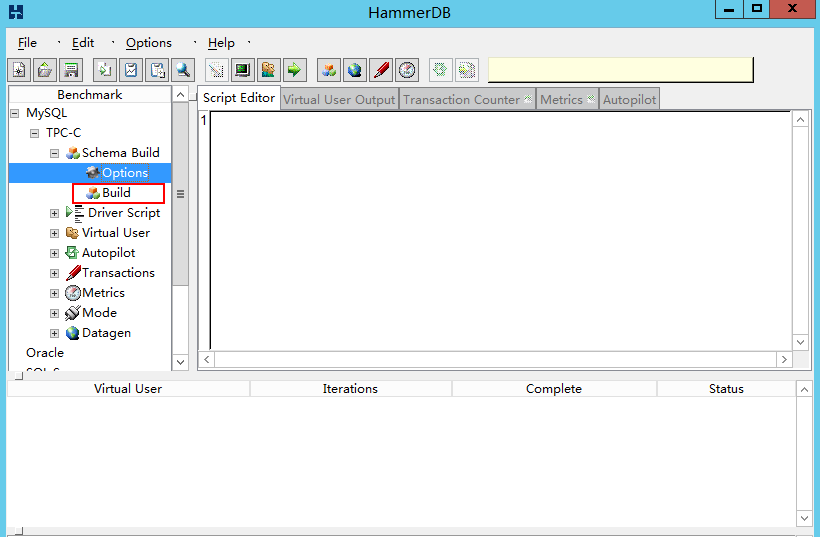Image resolution: width=820 pixels, height=537 pixels.
Task: Click the magnifying glass toolbar icon
Action: [182, 70]
